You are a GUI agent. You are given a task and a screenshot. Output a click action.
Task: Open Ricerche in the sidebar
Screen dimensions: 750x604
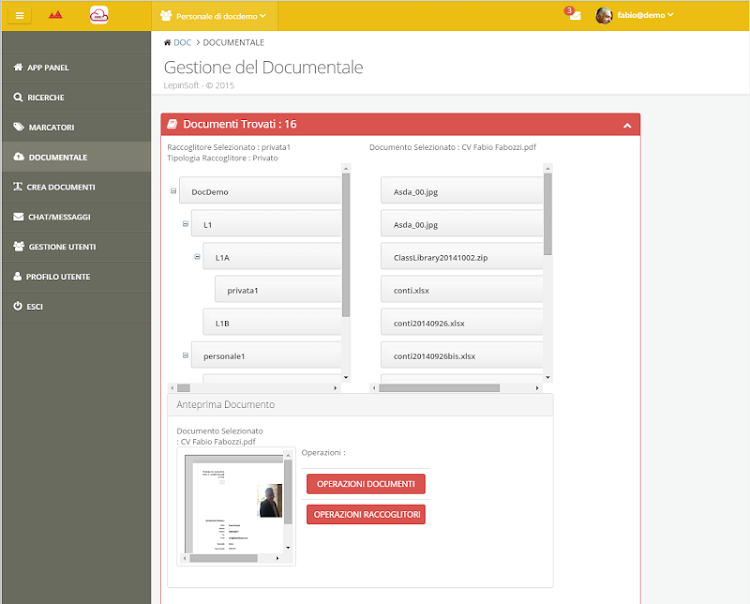click(46, 98)
